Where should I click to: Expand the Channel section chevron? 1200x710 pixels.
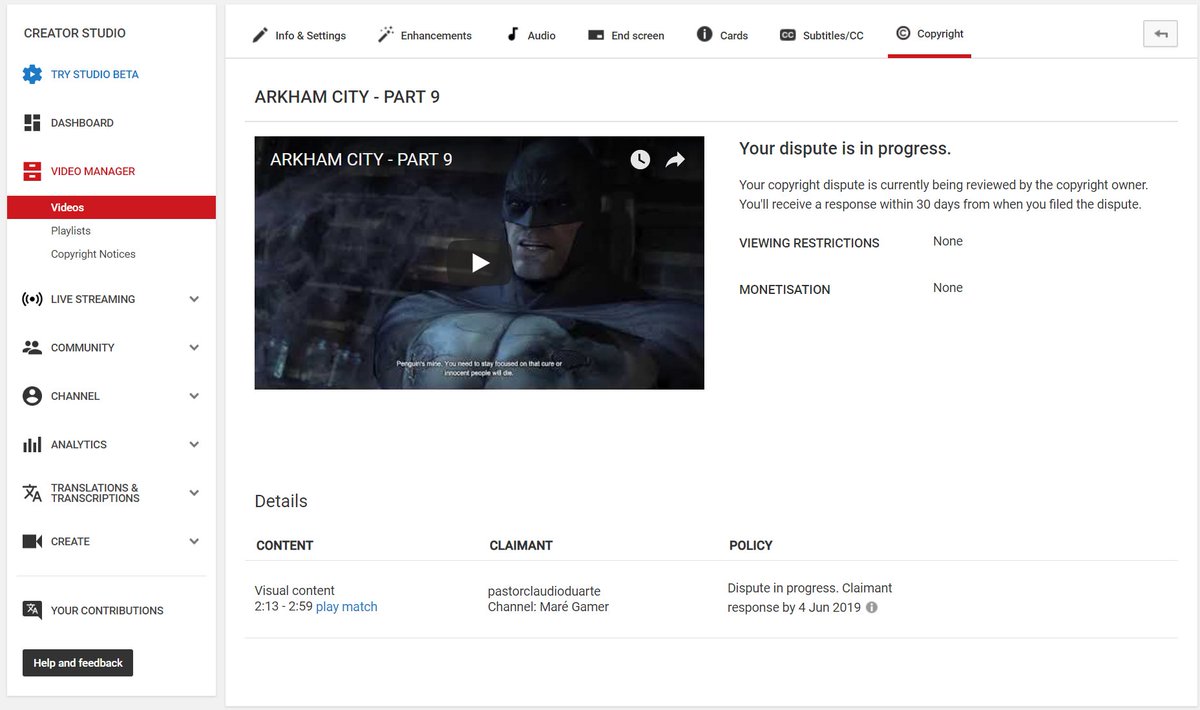194,396
